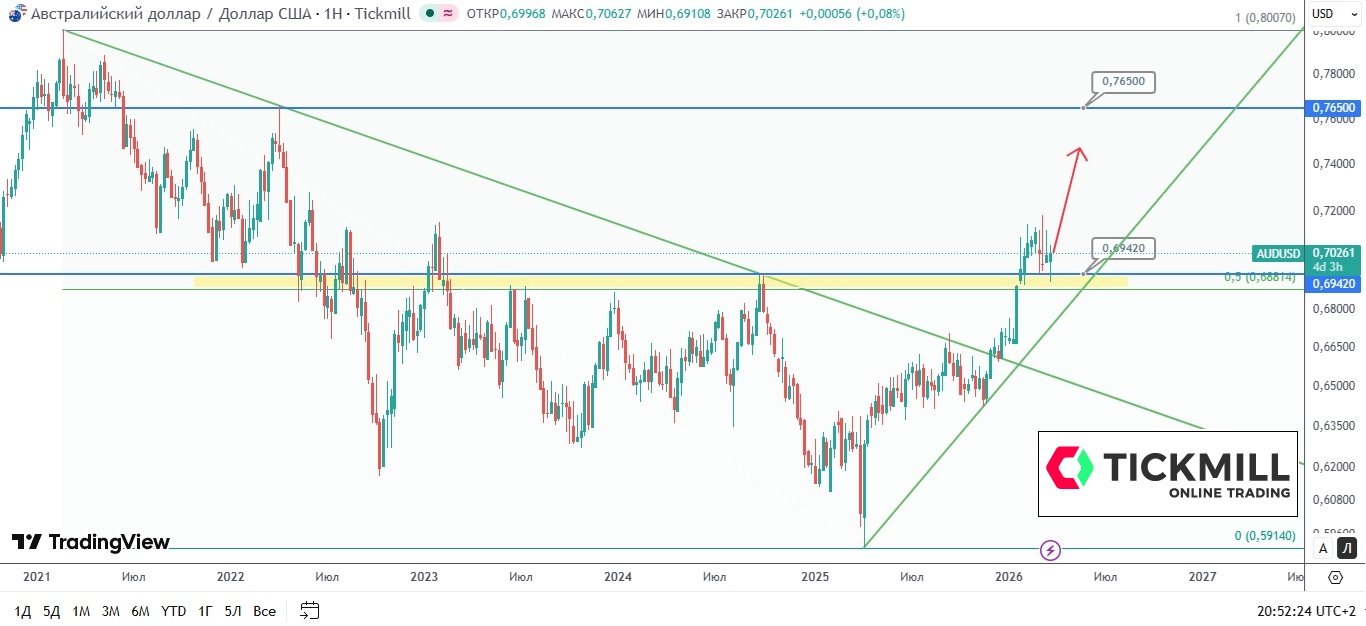Toggle auto scale with the A button
The width and height of the screenshot is (1366, 626).
(x=1323, y=548)
